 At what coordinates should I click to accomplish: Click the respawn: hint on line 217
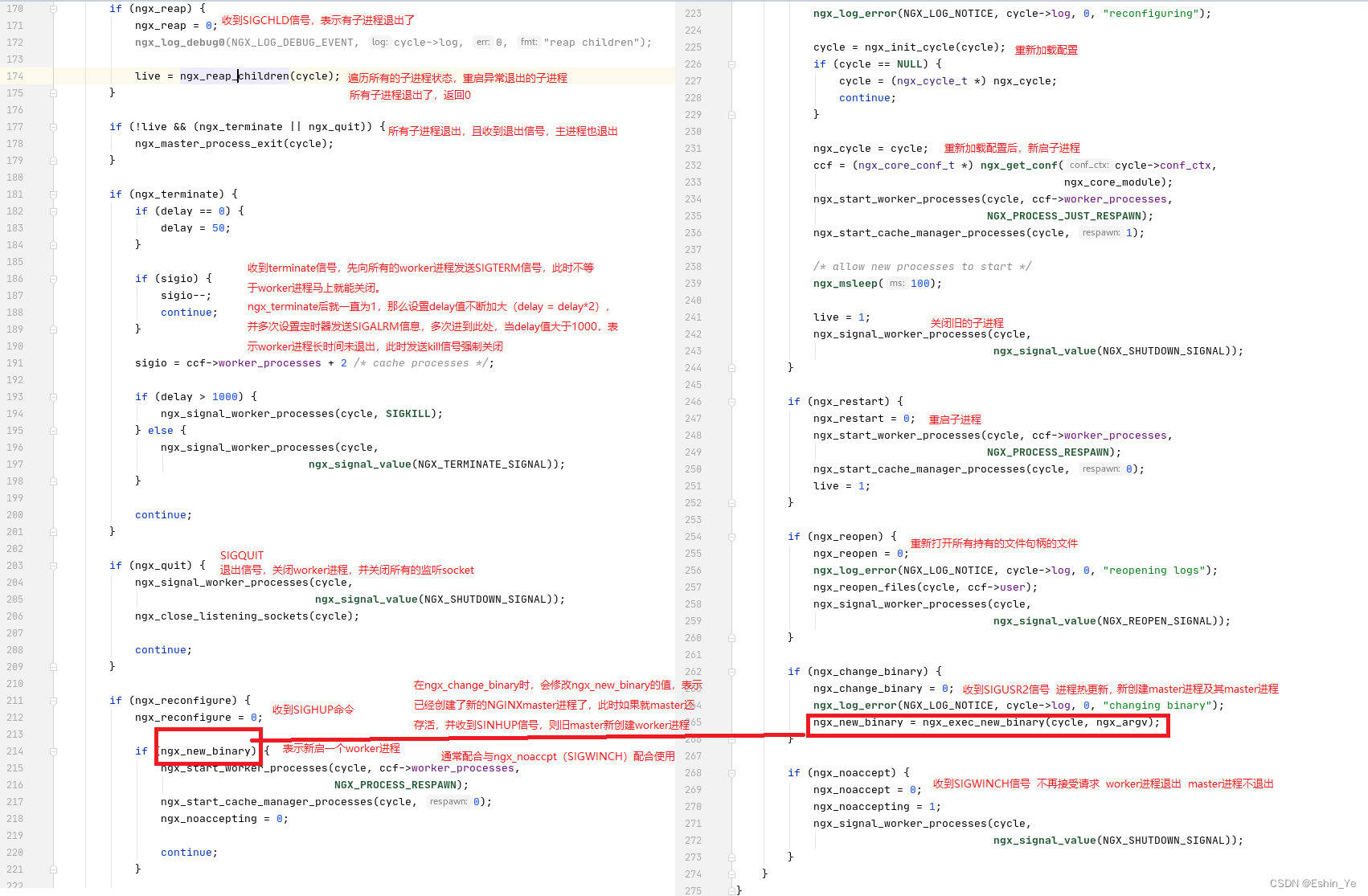pyautogui.click(x=448, y=802)
